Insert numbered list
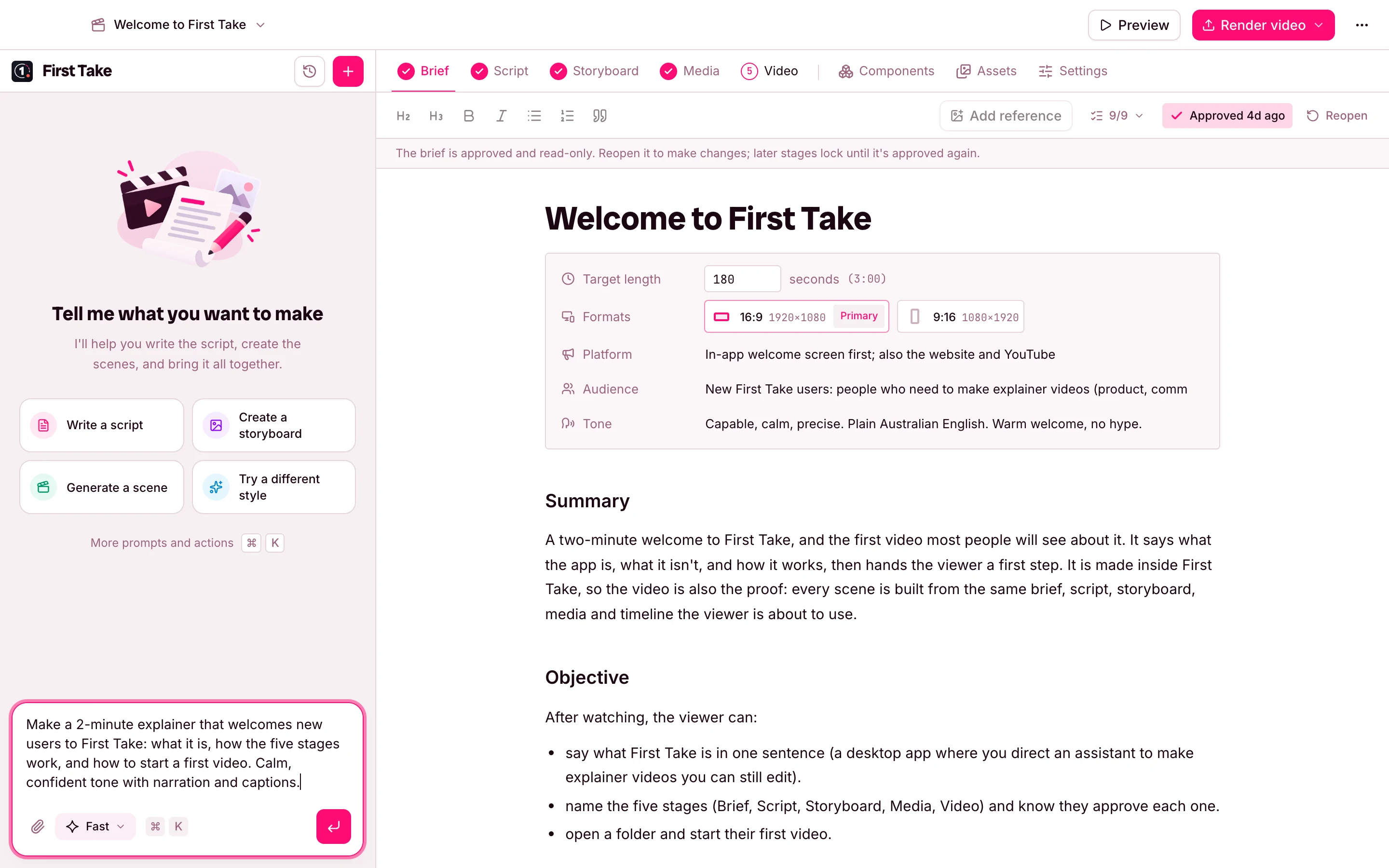 [567, 116]
